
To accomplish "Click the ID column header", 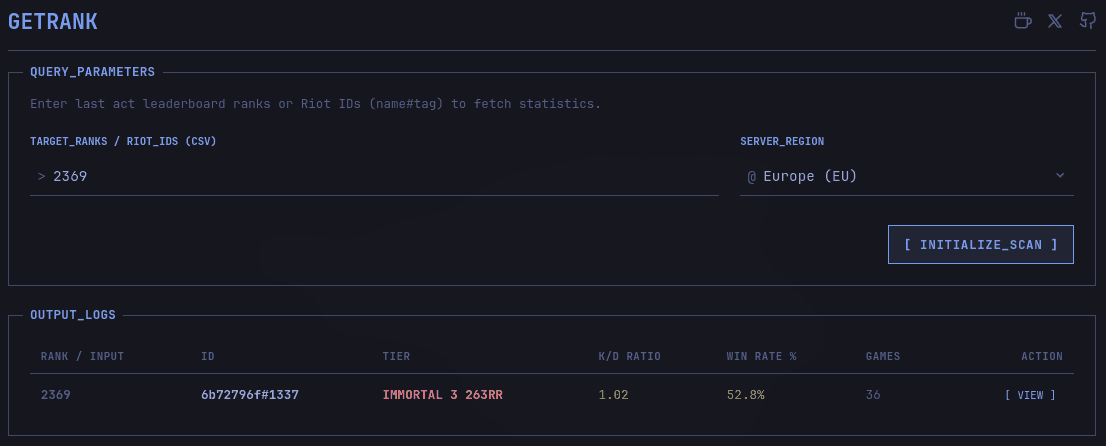I will 208,357.
